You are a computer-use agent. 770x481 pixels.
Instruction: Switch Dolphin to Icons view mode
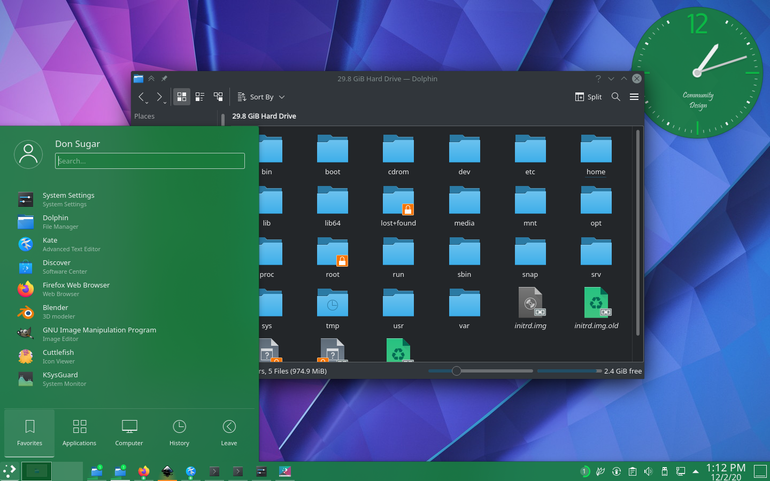(182, 97)
